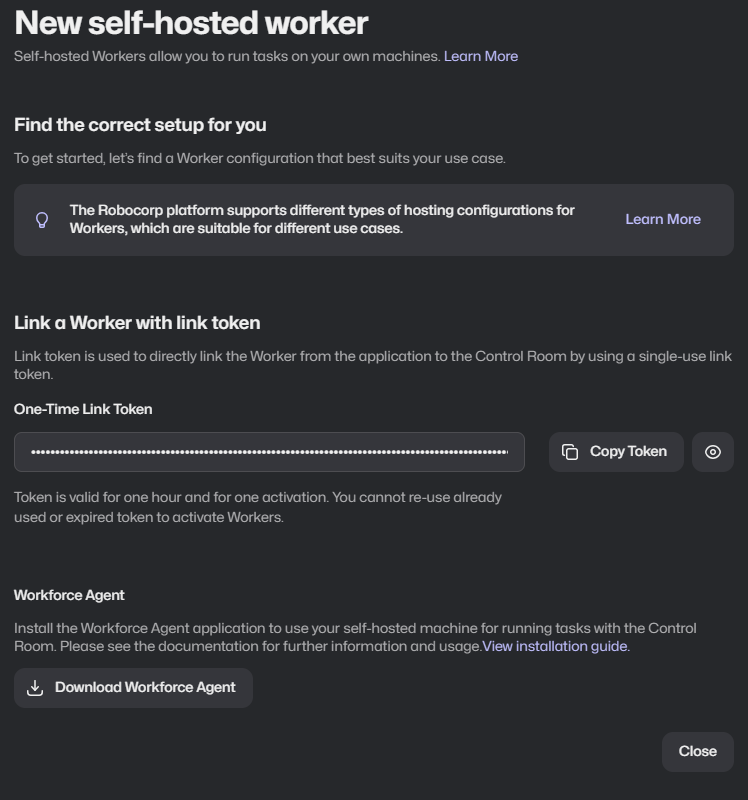The height and width of the screenshot is (800, 748).
Task: Click 'Find the correct setup for you' heading
Action: pyautogui.click(x=140, y=125)
